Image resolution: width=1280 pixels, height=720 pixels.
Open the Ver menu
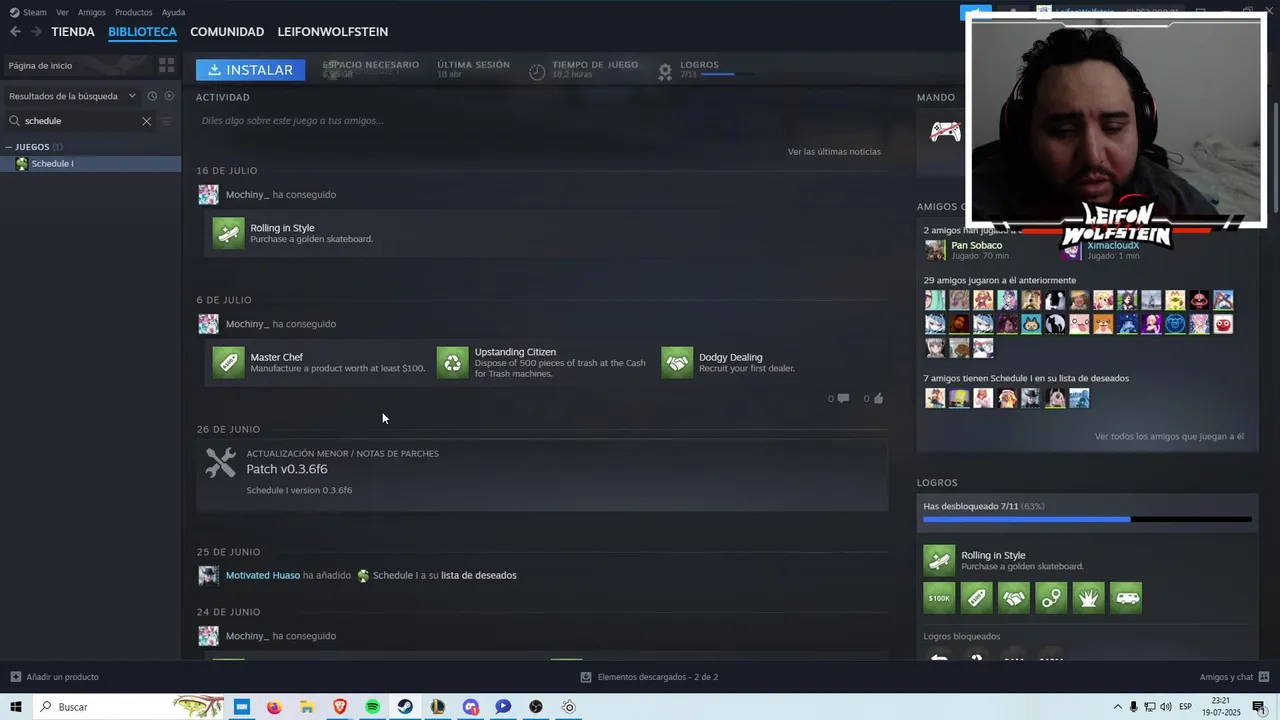pyautogui.click(x=62, y=12)
